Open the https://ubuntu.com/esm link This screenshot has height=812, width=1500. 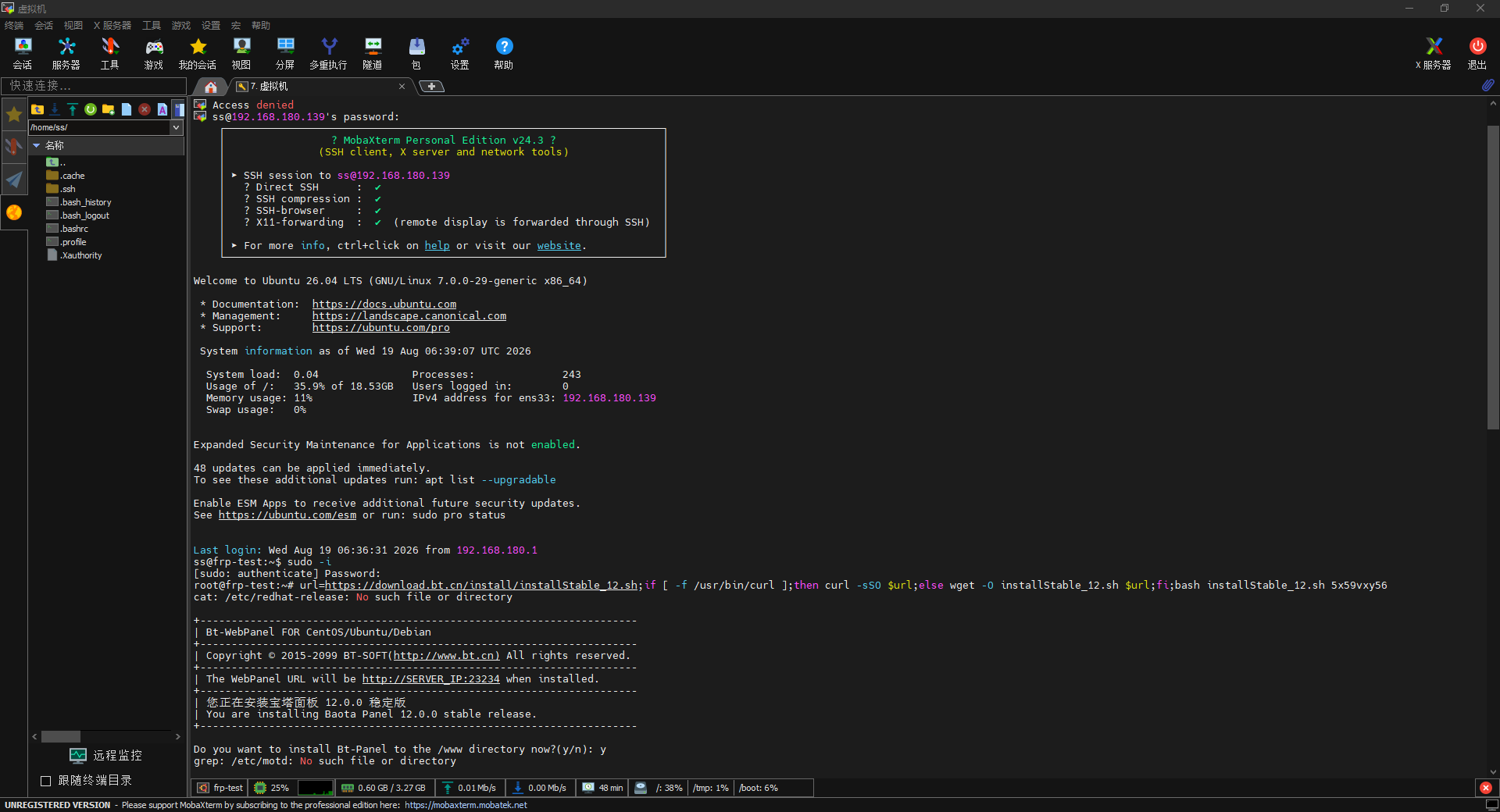(x=287, y=515)
